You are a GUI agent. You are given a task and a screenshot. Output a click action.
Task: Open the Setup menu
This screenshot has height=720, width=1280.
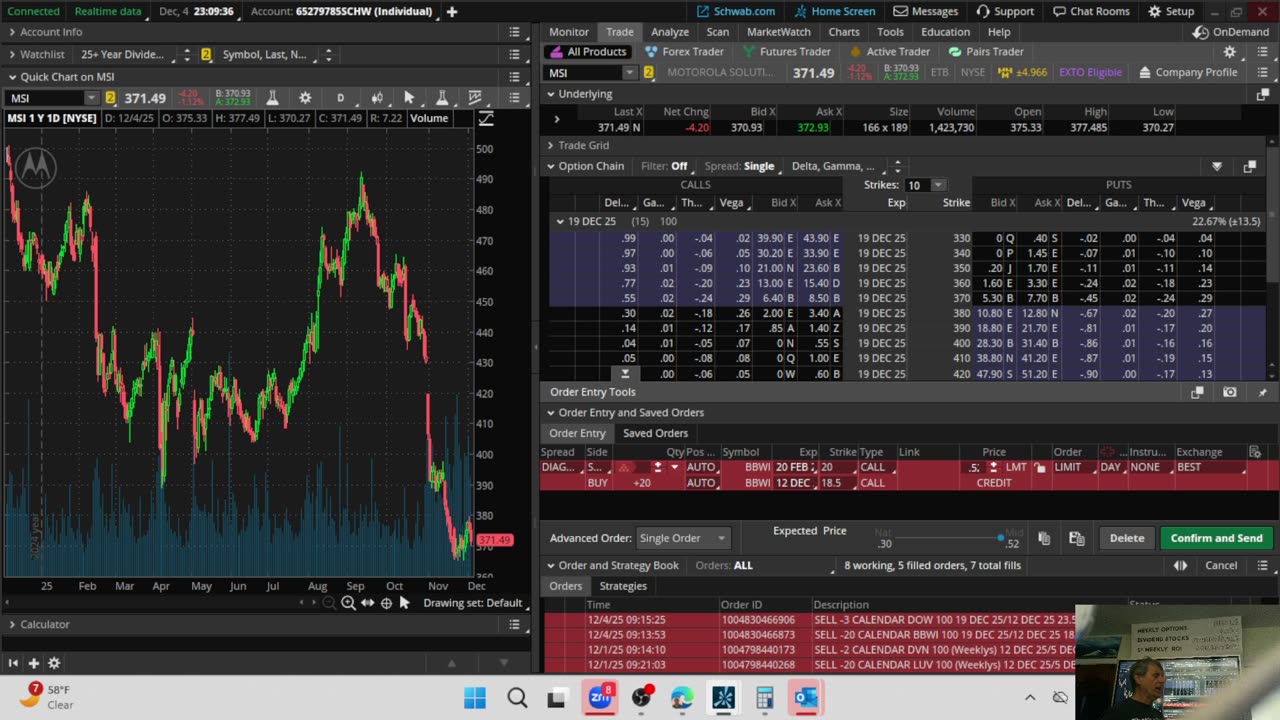[1171, 11]
